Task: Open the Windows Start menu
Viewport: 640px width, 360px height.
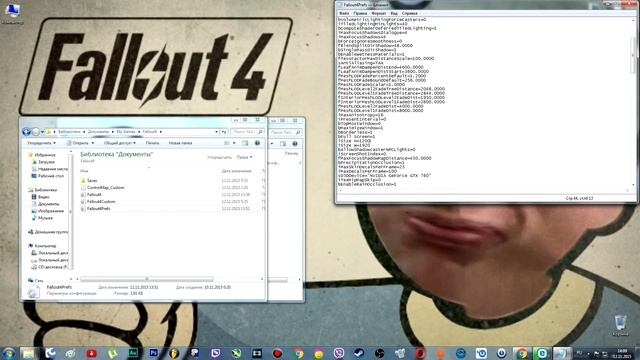Action: pyautogui.click(x=9, y=353)
